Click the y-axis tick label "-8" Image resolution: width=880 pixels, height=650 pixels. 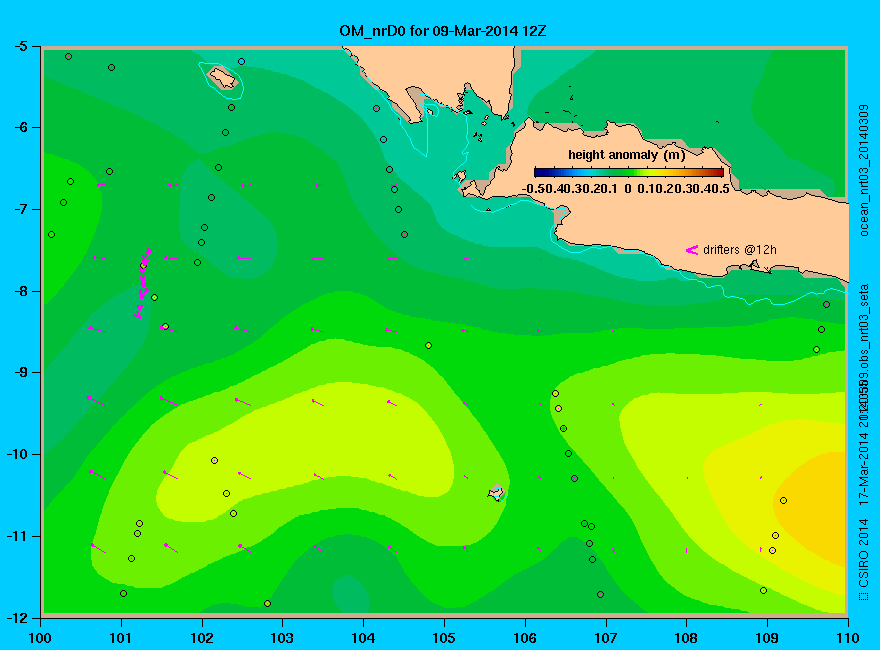tap(20, 291)
